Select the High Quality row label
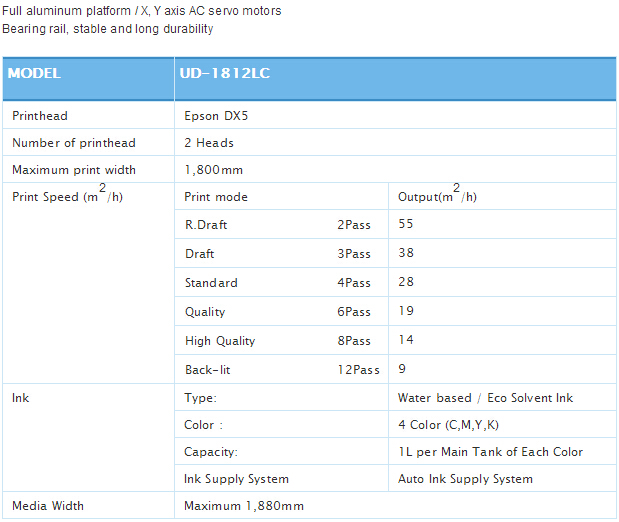 220,341
